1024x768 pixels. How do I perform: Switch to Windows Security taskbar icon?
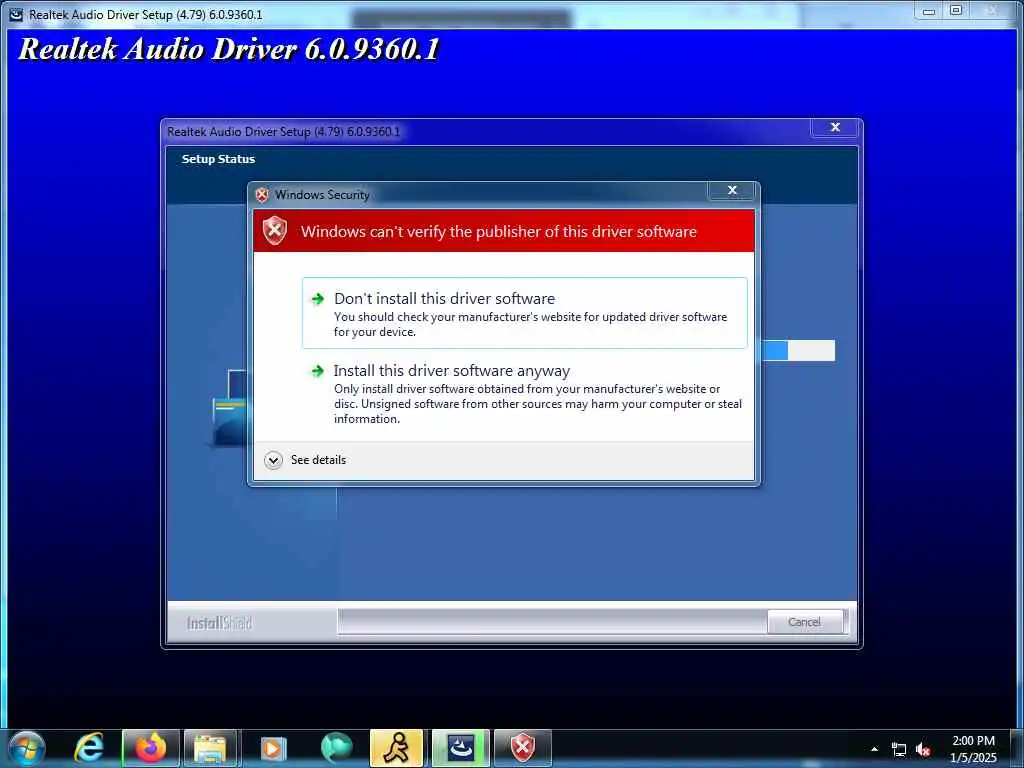(522, 748)
